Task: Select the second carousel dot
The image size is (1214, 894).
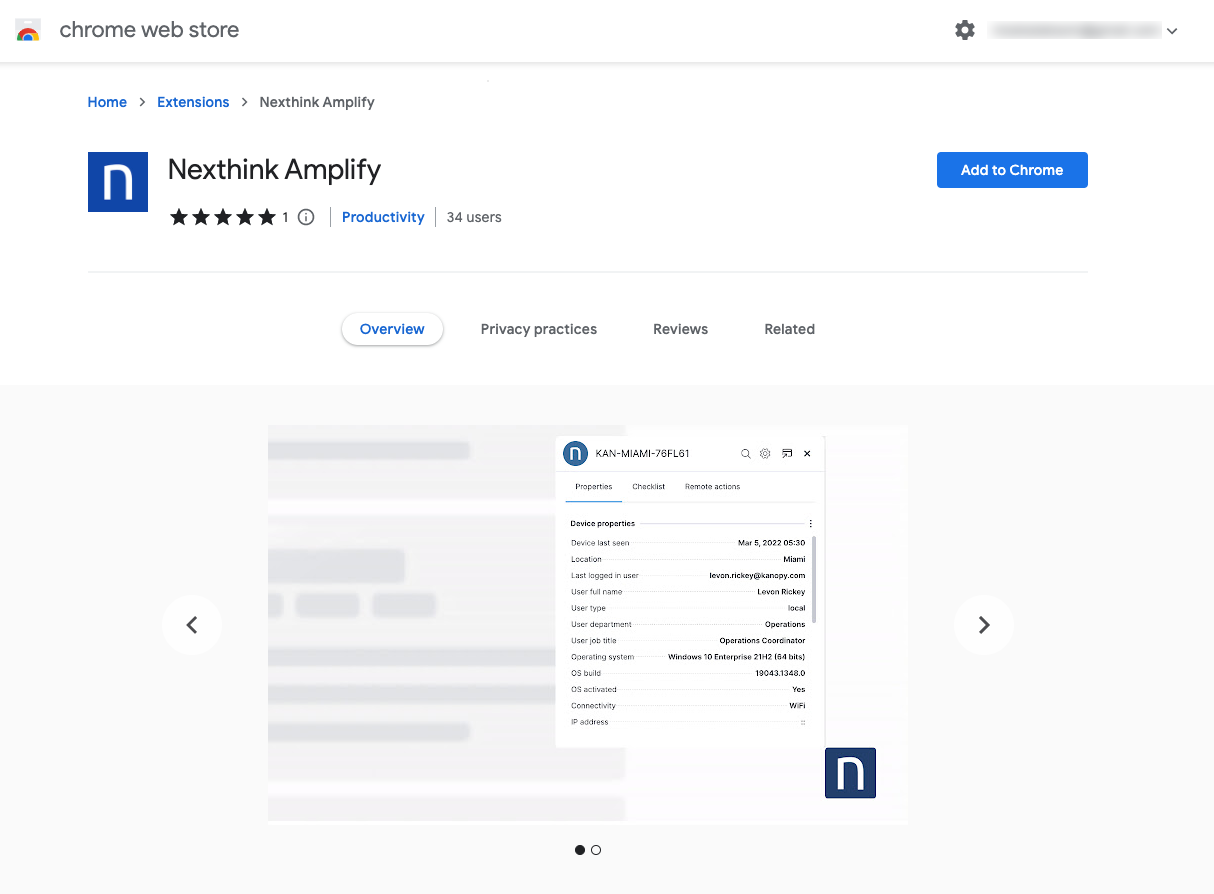Action: [596, 849]
